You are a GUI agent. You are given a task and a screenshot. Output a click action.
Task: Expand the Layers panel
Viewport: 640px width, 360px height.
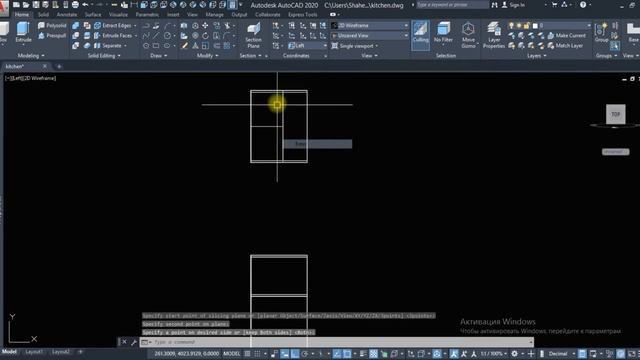tap(536, 56)
